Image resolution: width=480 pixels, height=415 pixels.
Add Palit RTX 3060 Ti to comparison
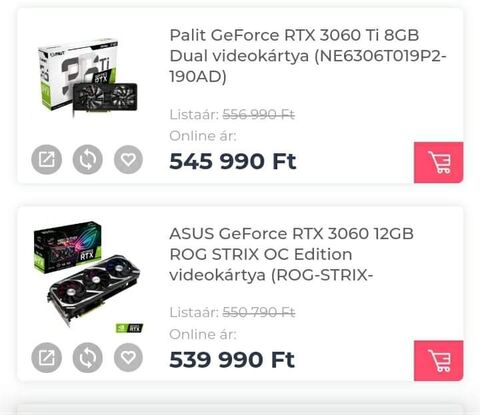(87, 159)
